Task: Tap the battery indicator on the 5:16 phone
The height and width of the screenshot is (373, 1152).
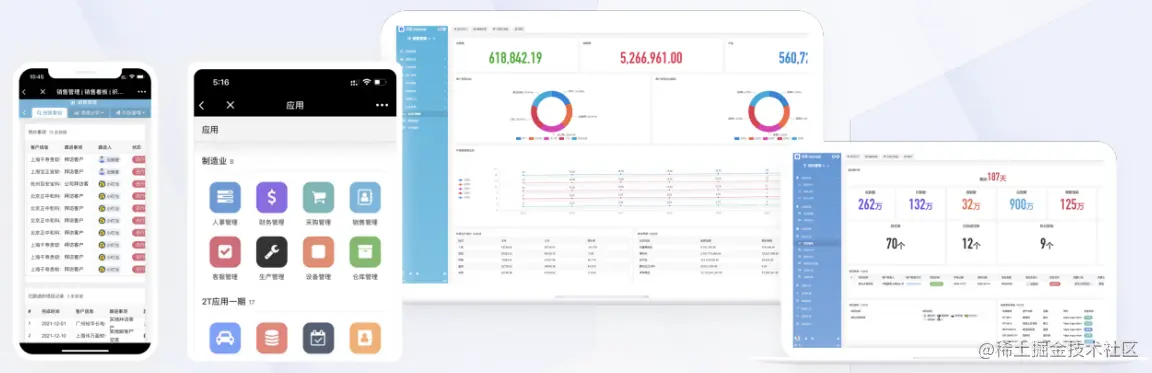Action: (x=380, y=82)
